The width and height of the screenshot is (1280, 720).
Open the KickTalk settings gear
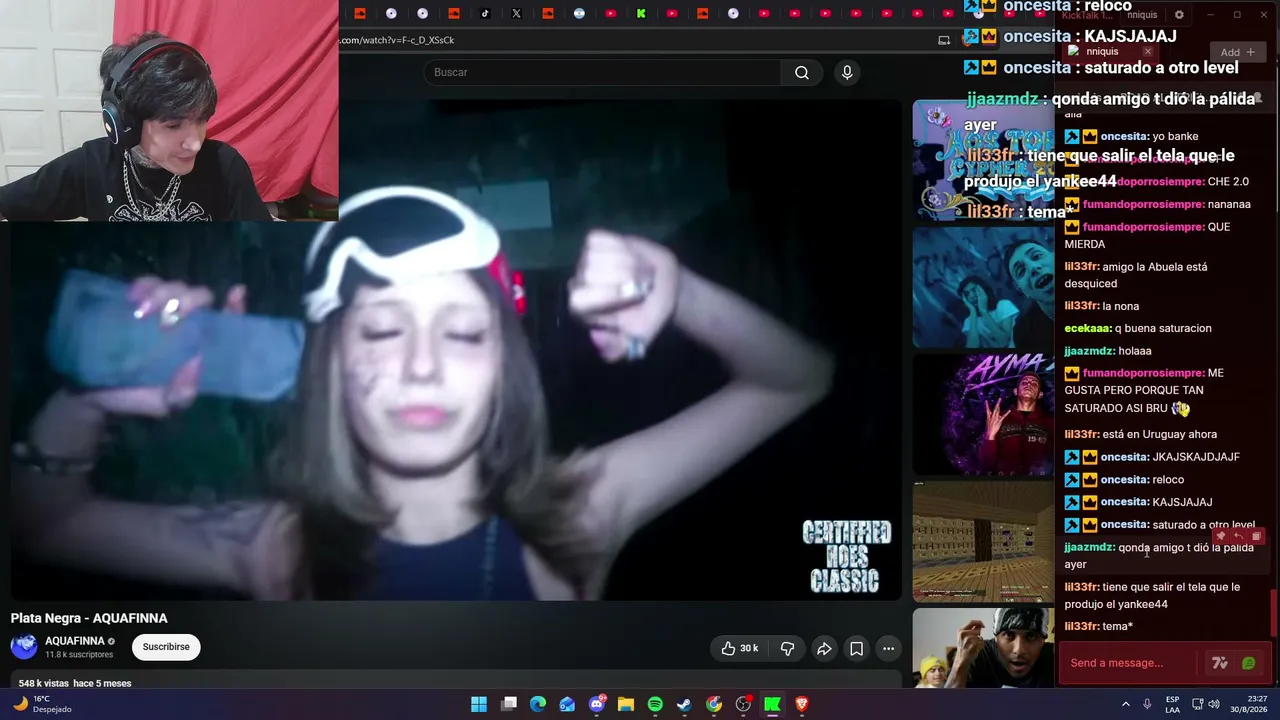[1179, 15]
